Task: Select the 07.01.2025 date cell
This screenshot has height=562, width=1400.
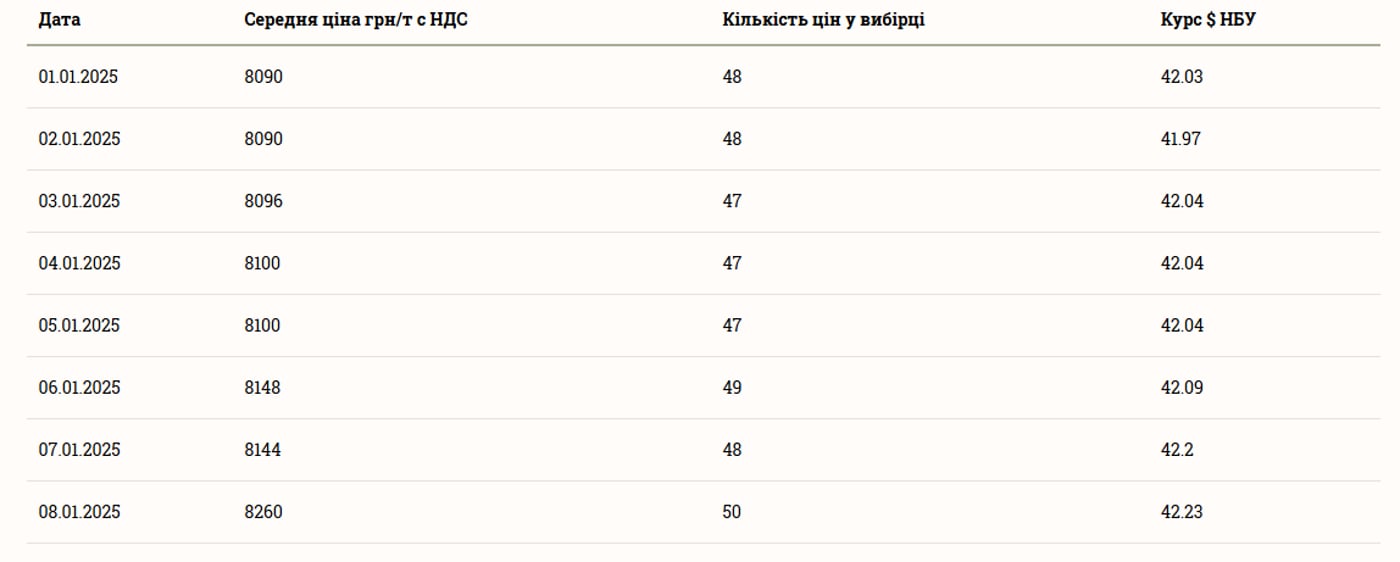Action: point(79,450)
